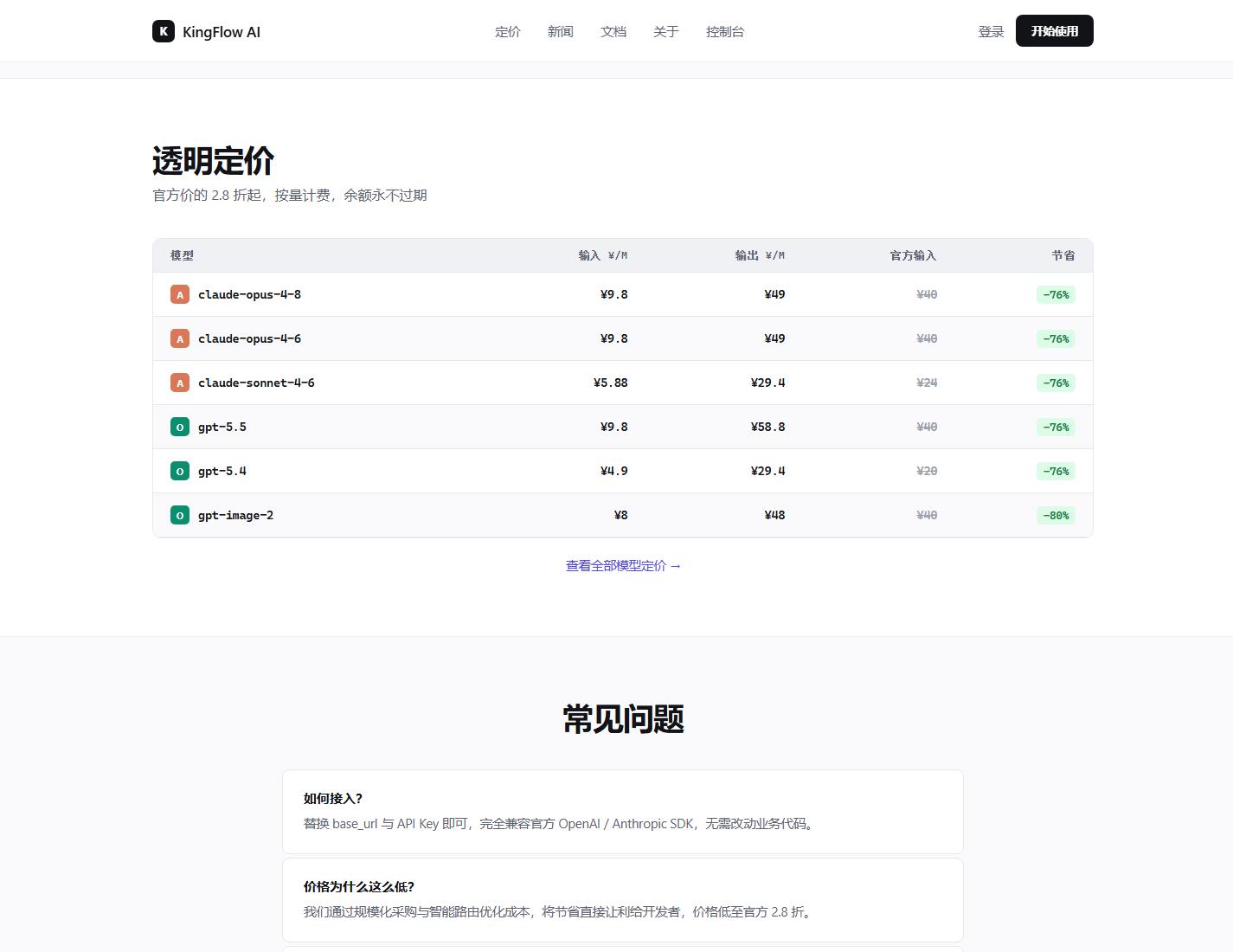Click the KingFlow AI logo icon
The width and height of the screenshot is (1233, 952).
[164, 31]
